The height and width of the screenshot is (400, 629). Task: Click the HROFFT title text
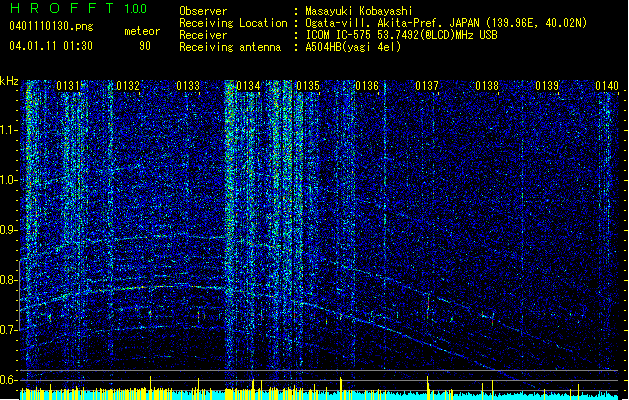(x=62, y=8)
